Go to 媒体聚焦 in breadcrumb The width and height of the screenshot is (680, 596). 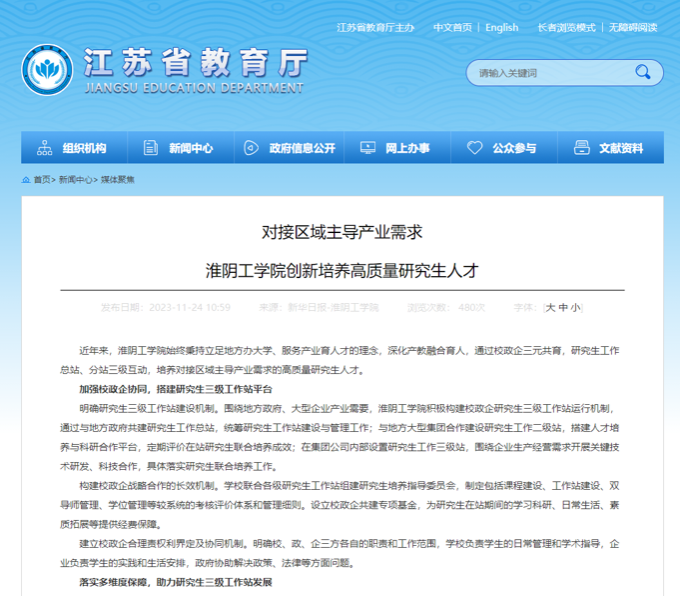click(117, 180)
